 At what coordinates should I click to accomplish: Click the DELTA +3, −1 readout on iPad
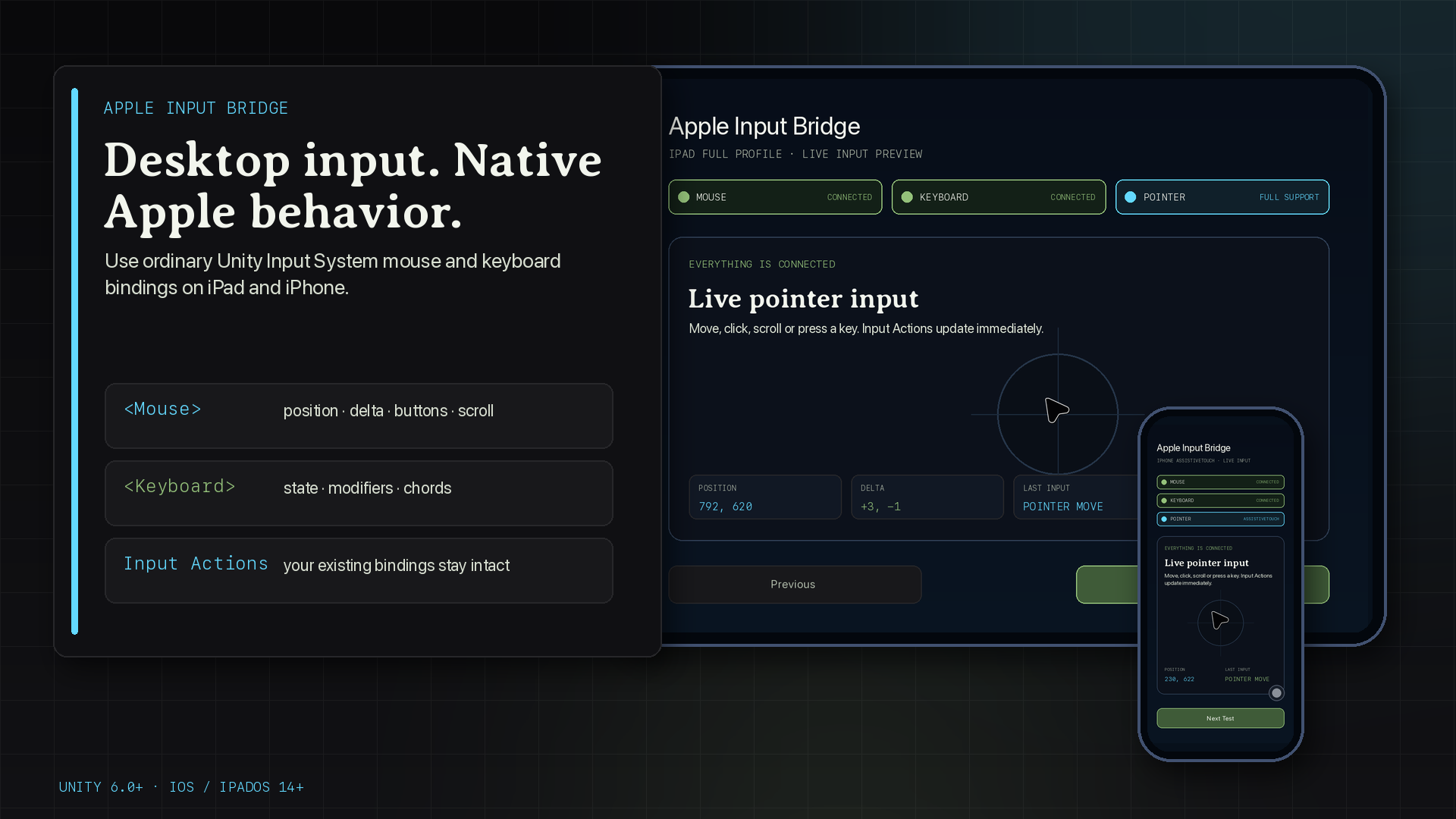pos(927,497)
